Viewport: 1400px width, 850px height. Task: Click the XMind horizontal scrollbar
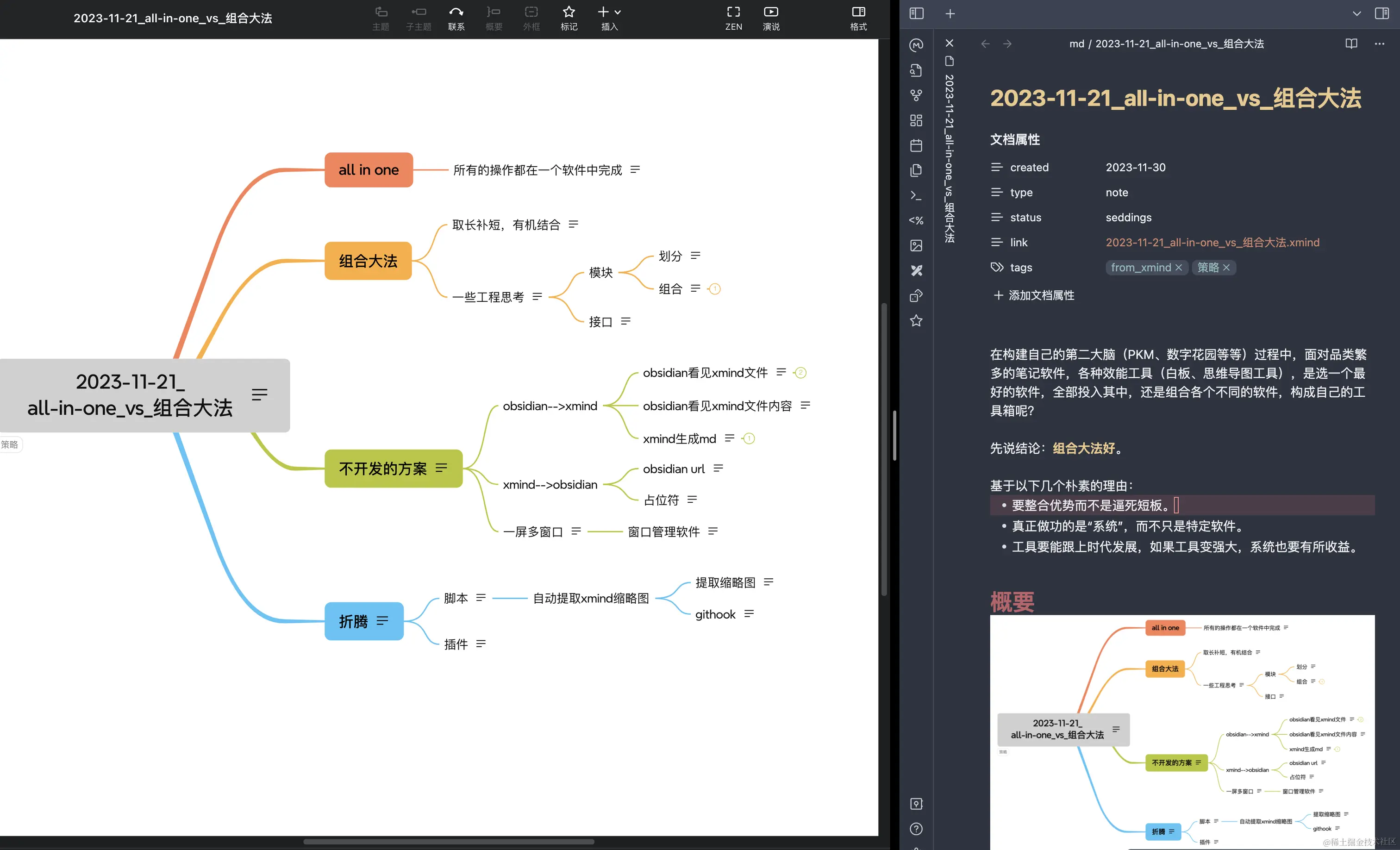point(449,842)
